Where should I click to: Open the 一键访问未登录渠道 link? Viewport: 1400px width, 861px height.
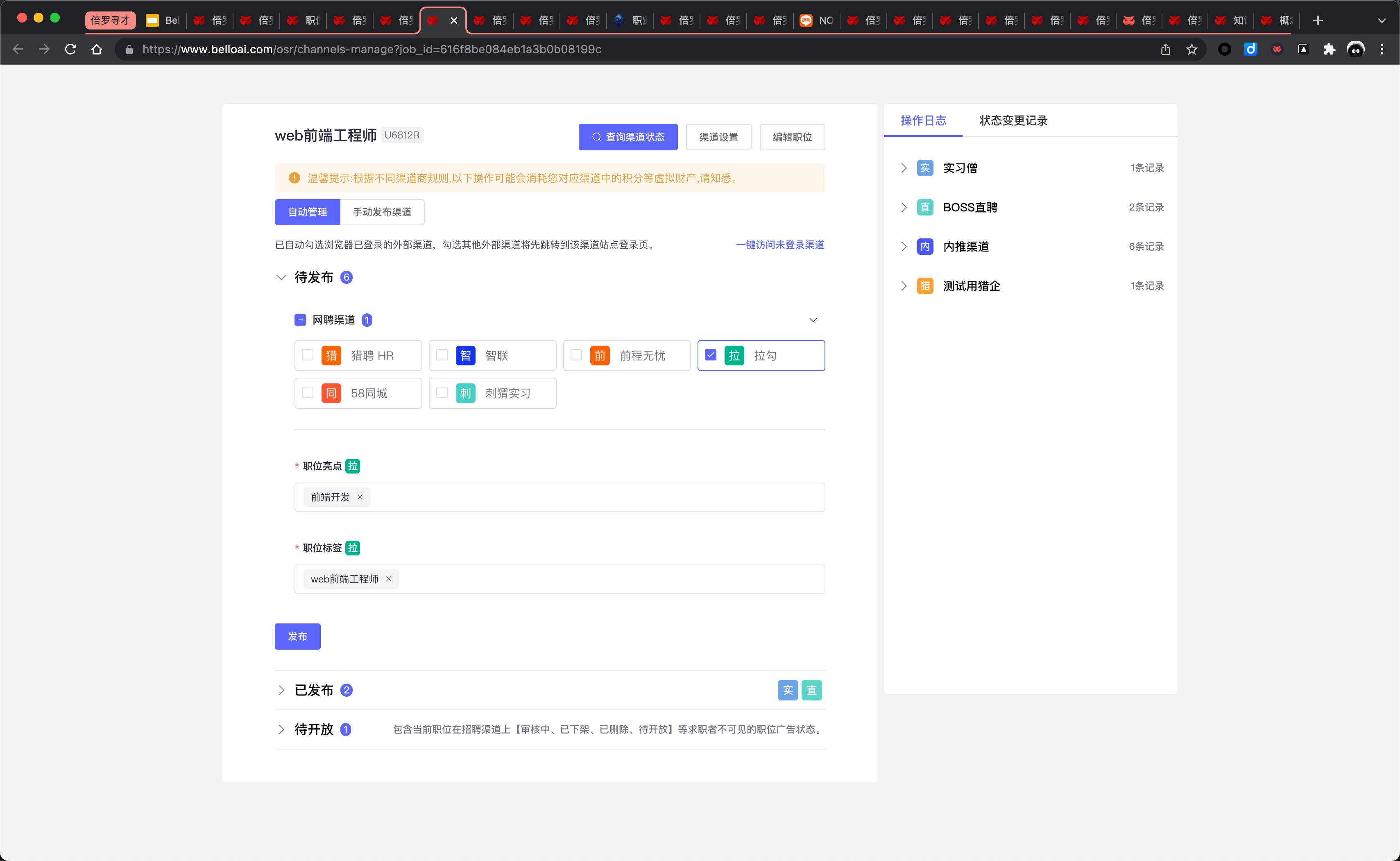click(x=779, y=245)
